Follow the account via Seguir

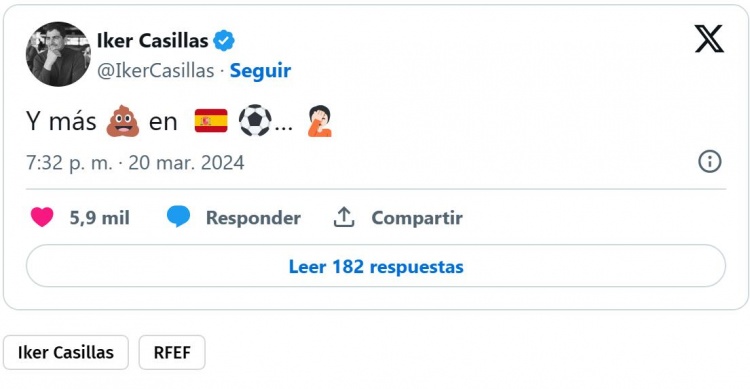pos(260,71)
